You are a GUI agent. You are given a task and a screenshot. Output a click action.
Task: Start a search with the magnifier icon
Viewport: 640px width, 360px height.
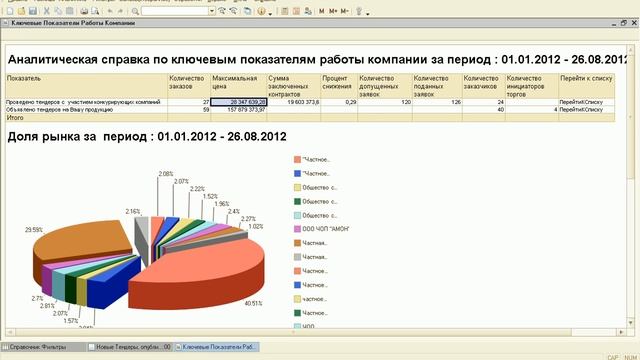tap(135, 11)
